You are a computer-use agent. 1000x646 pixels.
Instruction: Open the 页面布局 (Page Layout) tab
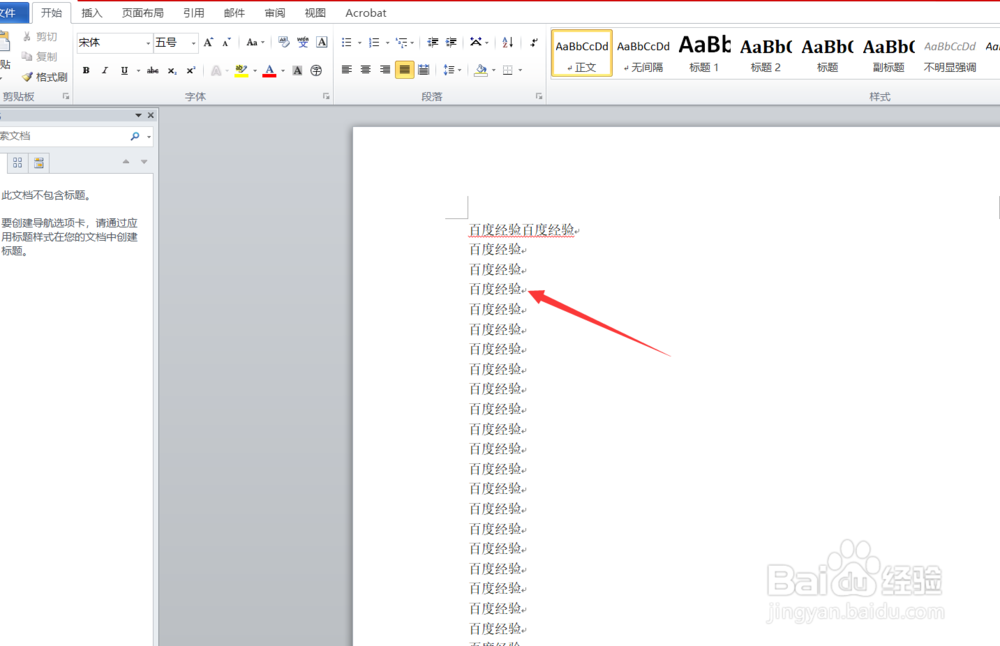(x=142, y=13)
